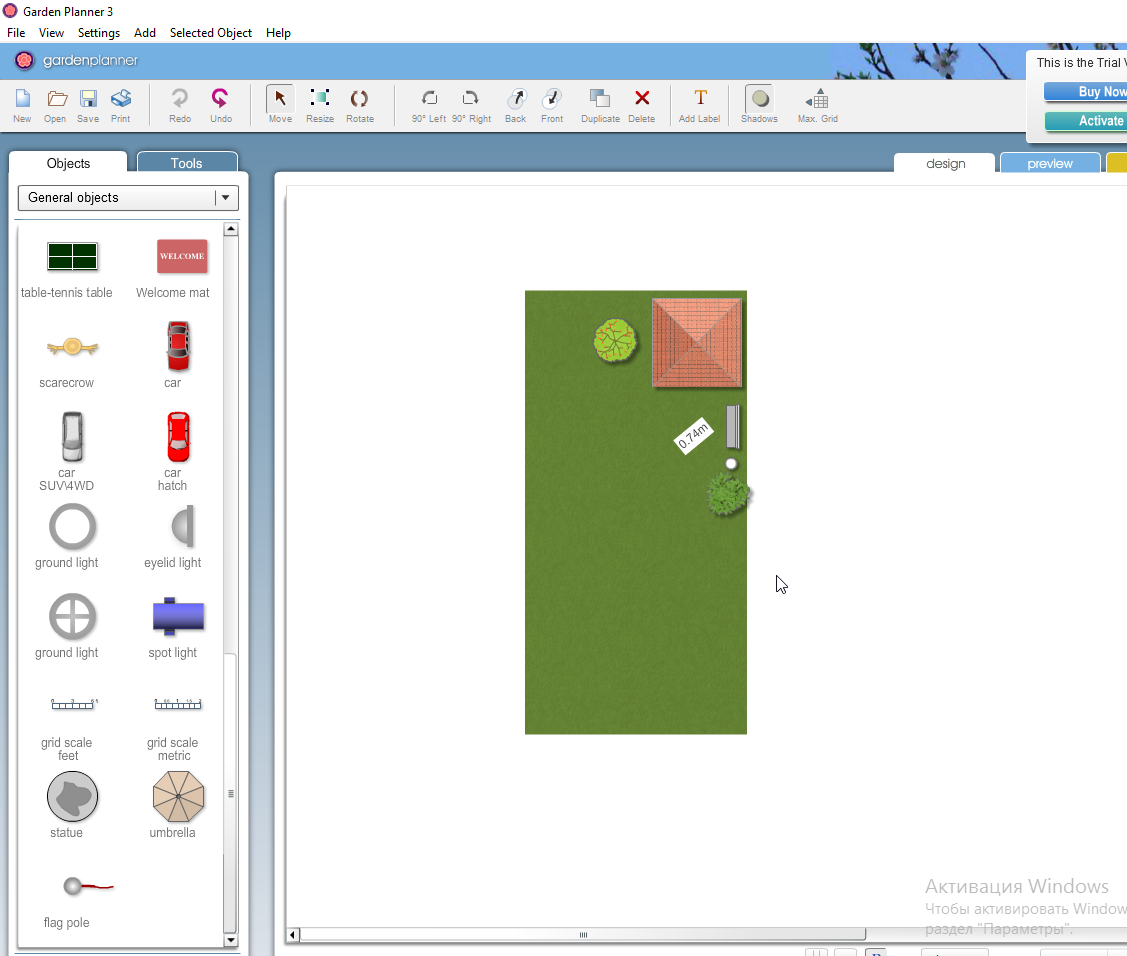Select the spot light object
Screen dimensions: 1127x956
click(178, 617)
